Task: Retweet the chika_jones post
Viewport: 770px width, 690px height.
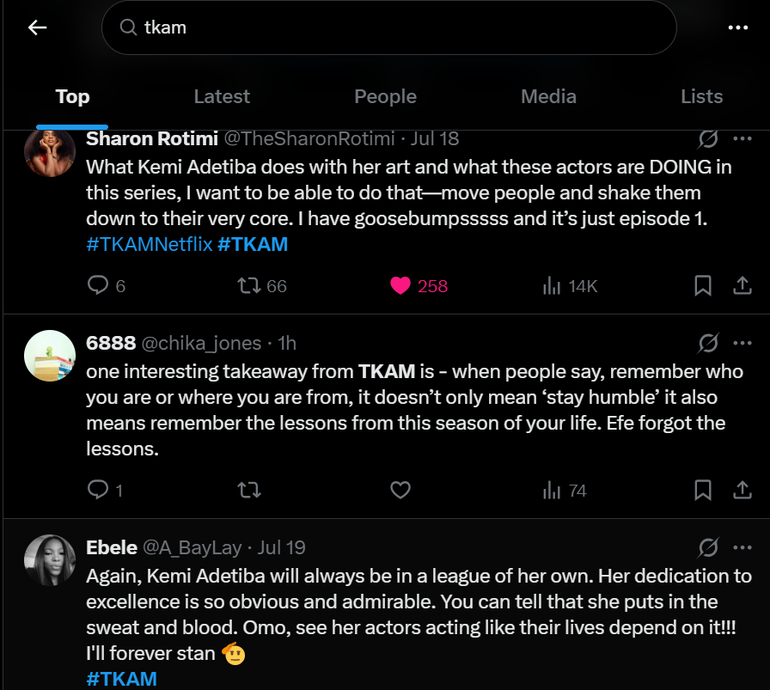Action: point(248,490)
